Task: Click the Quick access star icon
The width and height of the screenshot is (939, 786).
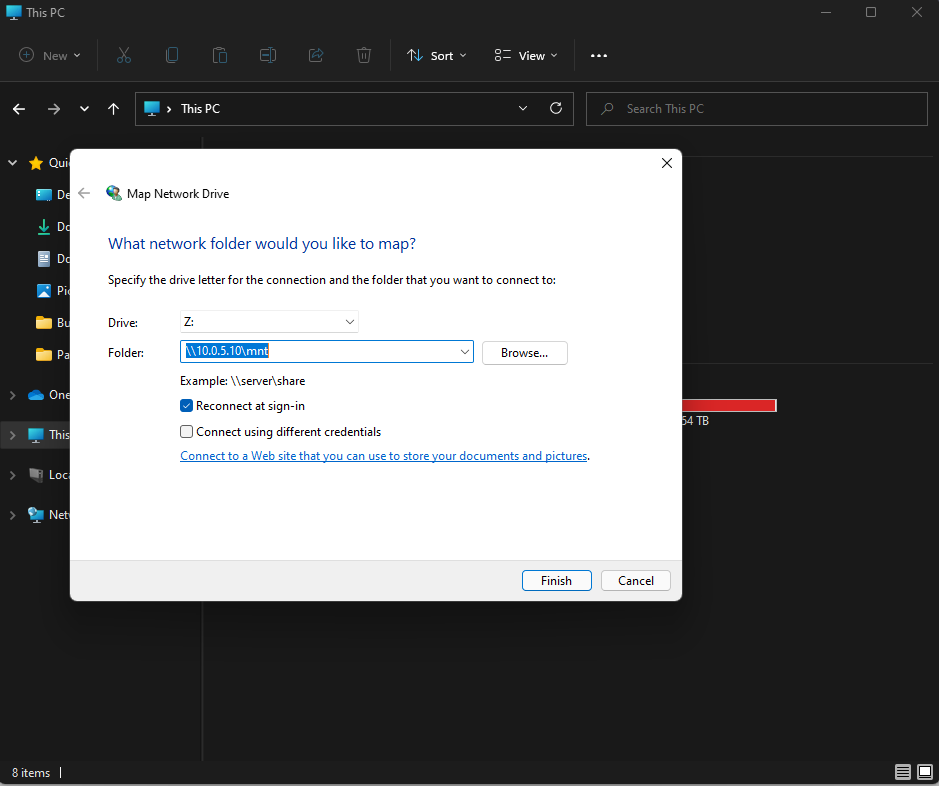Action: coord(36,163)
